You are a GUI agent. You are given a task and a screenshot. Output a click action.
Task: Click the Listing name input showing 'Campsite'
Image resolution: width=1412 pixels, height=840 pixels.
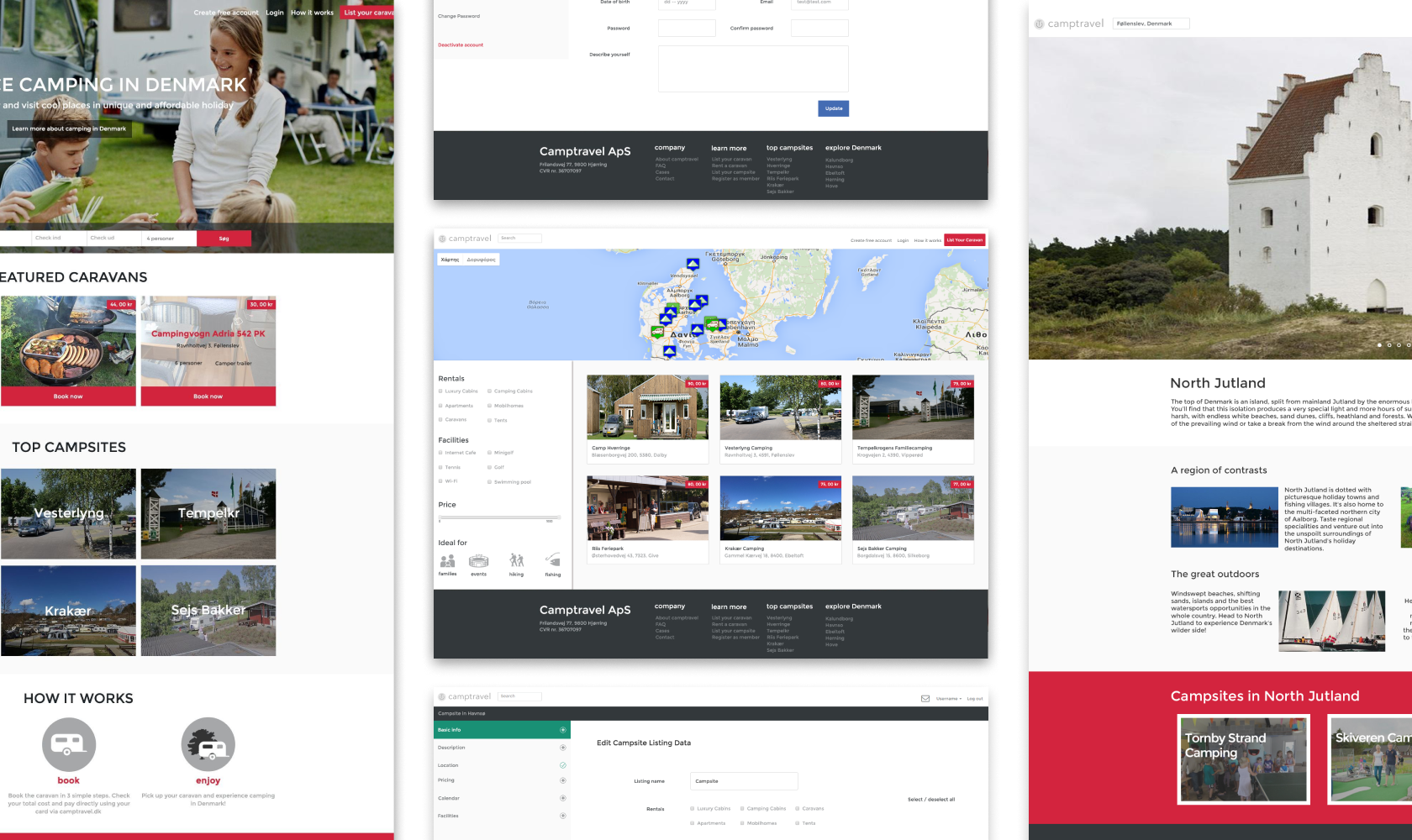point(743,781)
